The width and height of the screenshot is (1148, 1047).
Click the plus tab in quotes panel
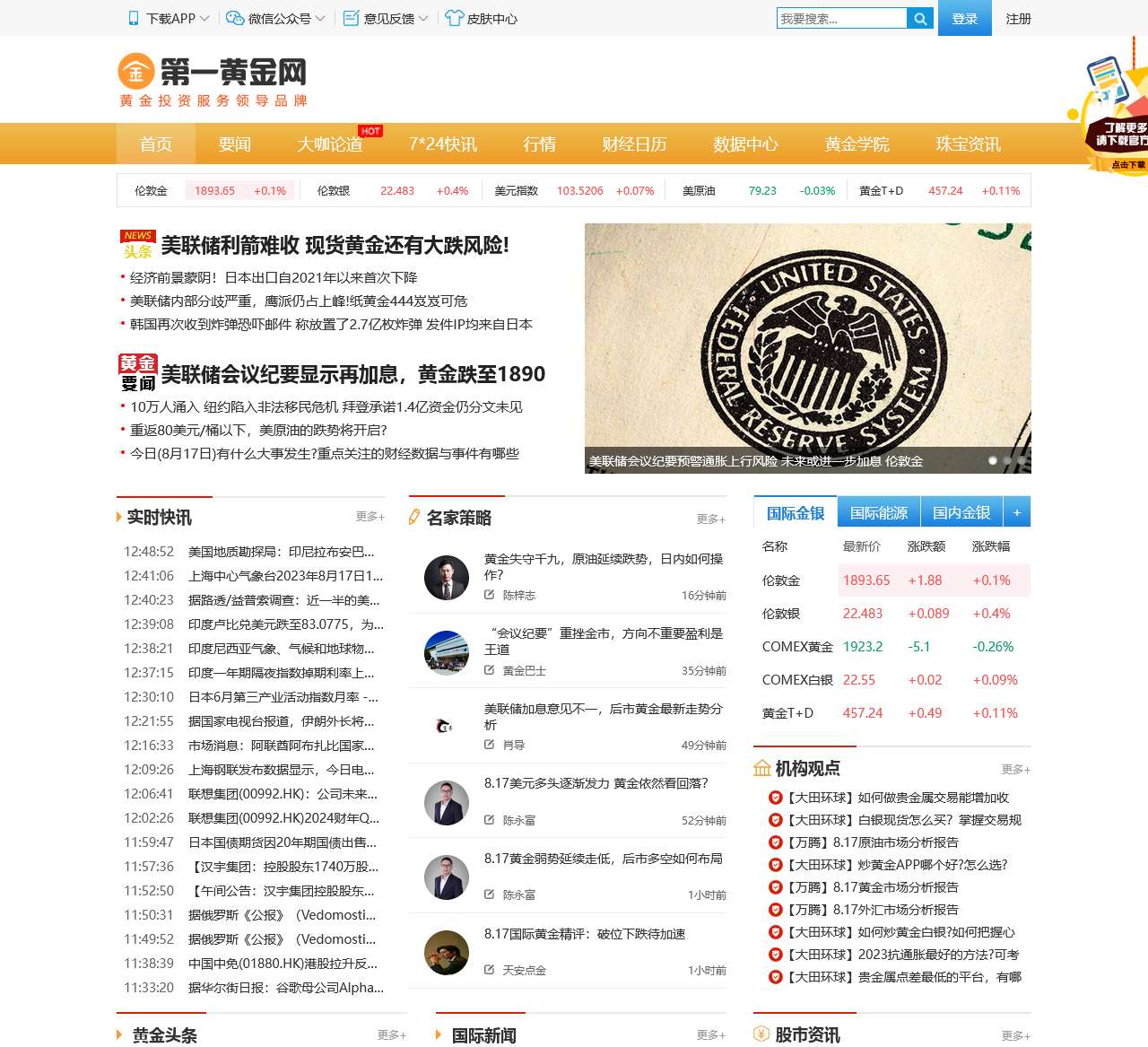1017,512
